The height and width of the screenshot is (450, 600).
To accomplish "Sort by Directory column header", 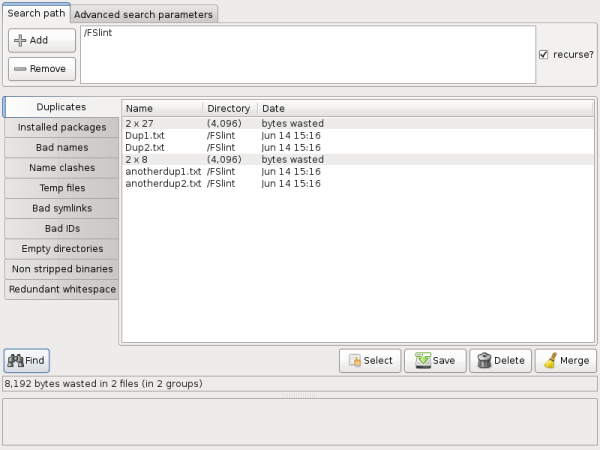I will click(x=228, y=108).
